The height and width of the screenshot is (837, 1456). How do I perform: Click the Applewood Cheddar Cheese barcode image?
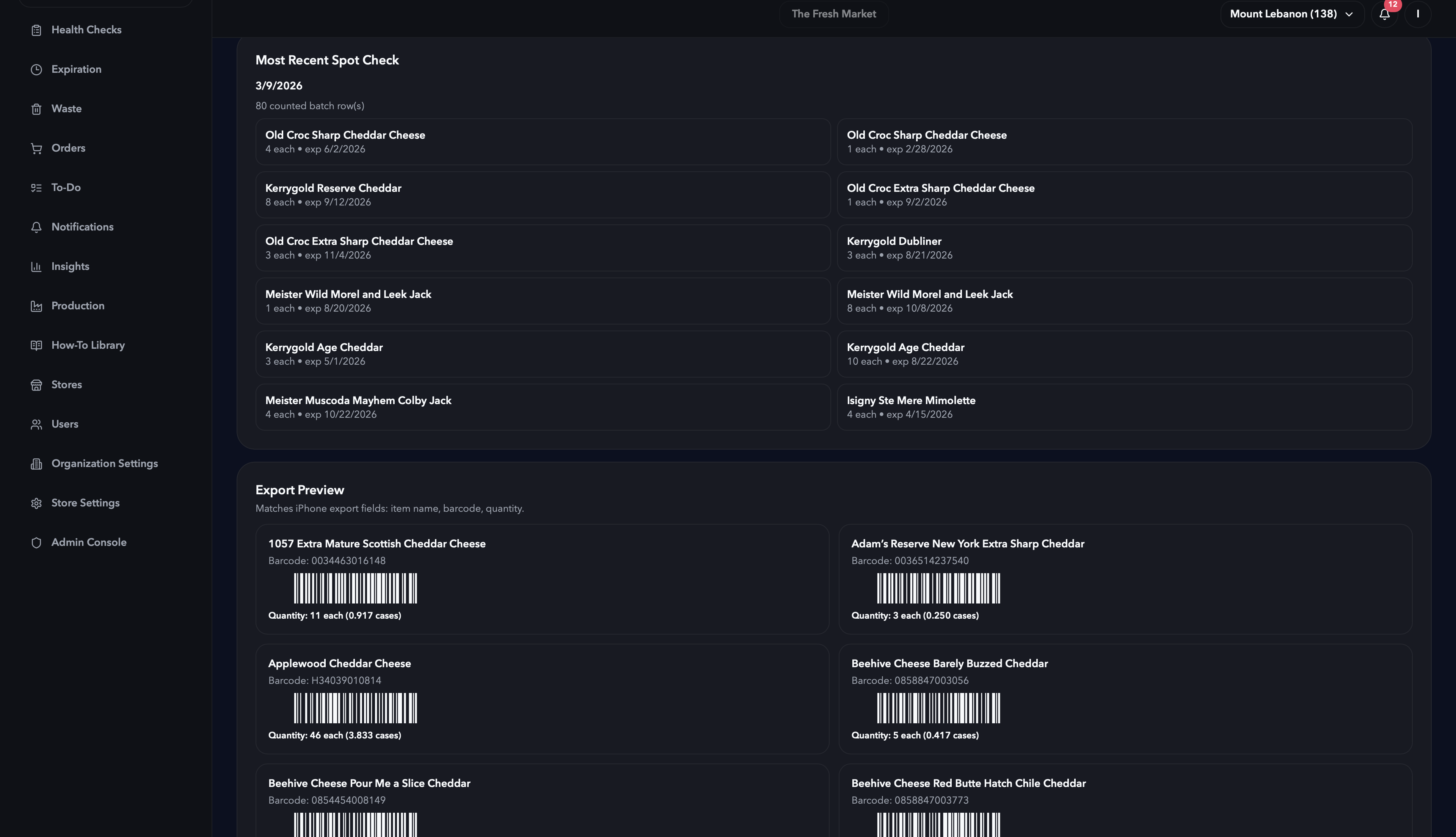pyautogui.click(x=355, y=708)
